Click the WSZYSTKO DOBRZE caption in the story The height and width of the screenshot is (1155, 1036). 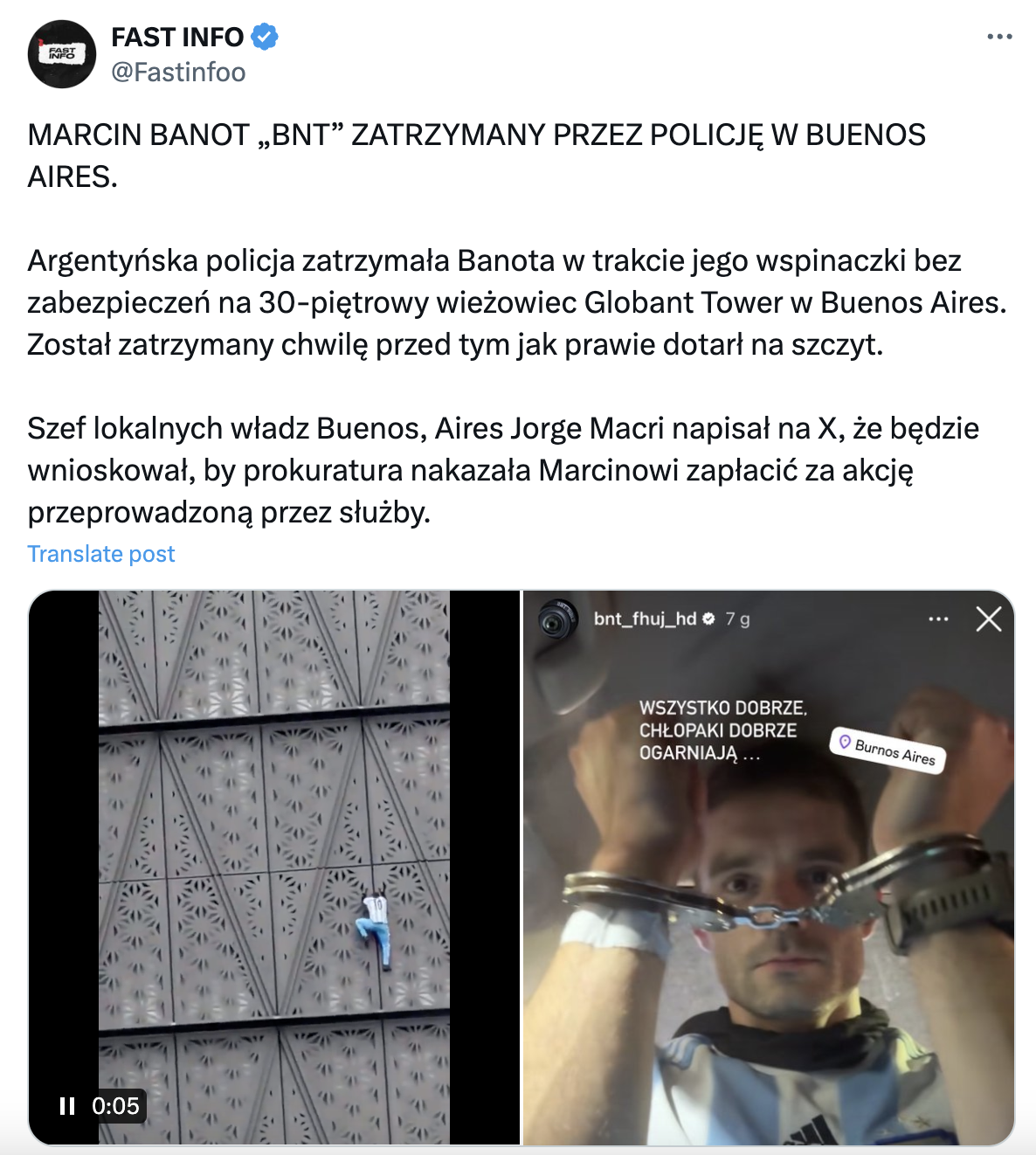tap(723, 730)
